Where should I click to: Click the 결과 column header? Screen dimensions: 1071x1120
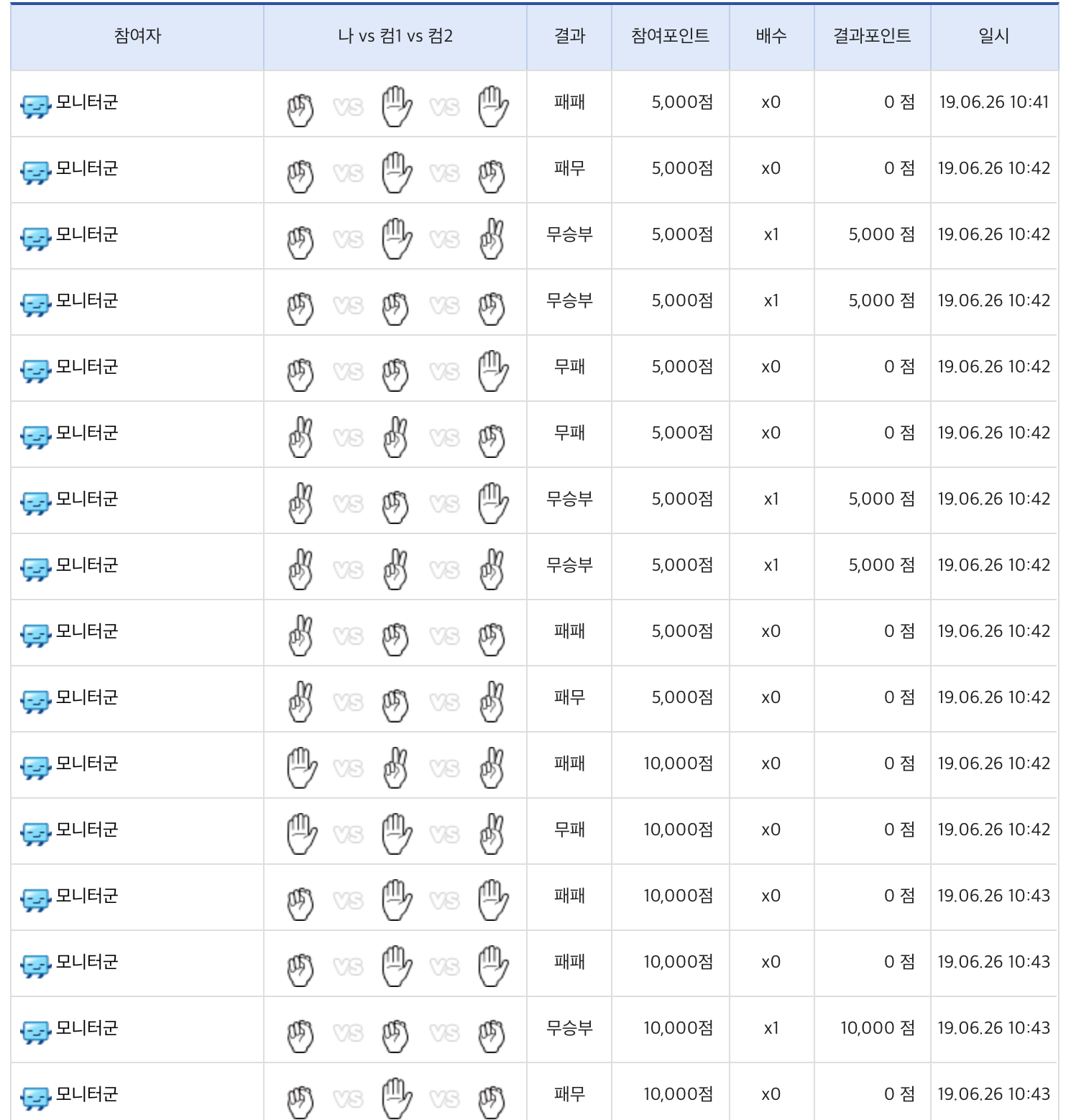(569, 36)
